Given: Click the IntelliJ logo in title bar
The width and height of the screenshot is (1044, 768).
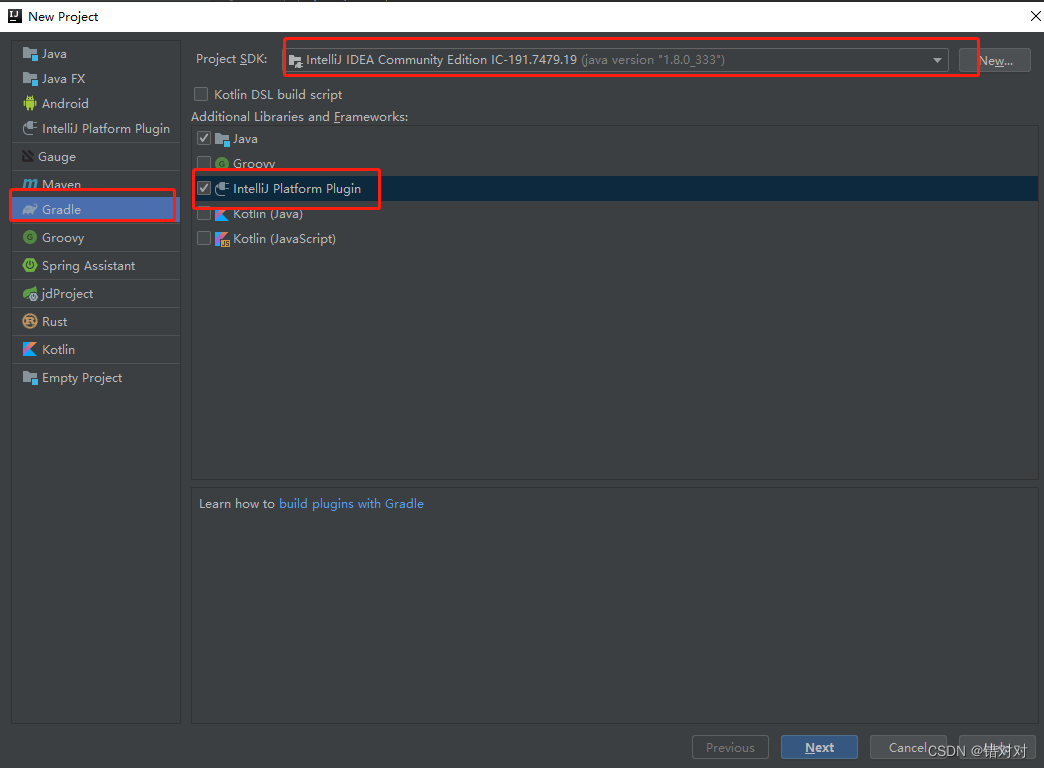Looking at the screenshot, I should pyautogui.click(x=15, y=16).
